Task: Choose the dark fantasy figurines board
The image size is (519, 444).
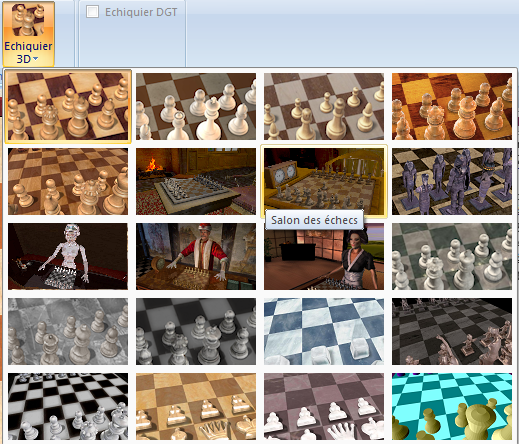Action: click(452, 331)
